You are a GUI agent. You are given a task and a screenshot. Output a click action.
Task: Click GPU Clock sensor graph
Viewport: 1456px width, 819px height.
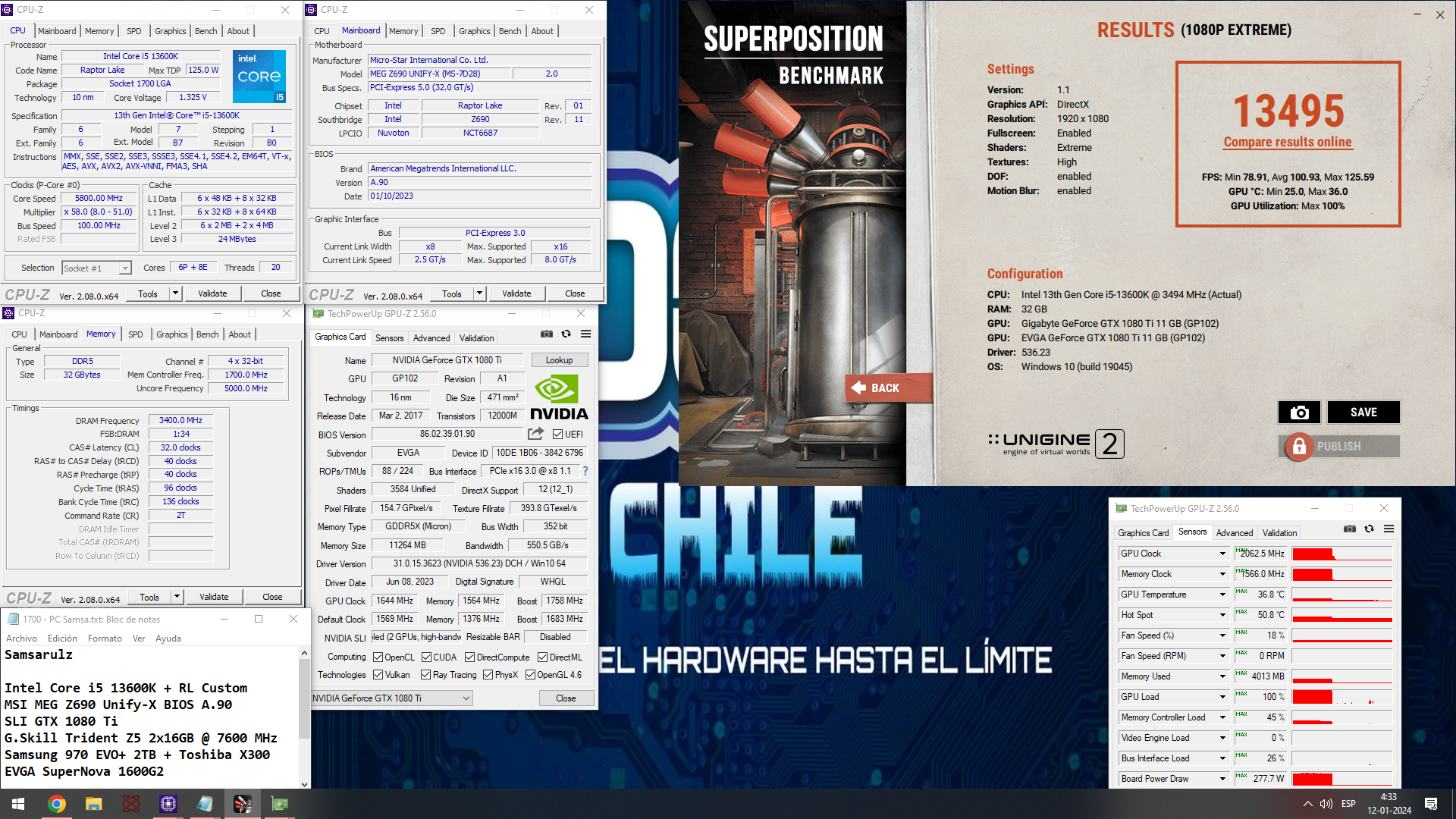click(1341, 554)
